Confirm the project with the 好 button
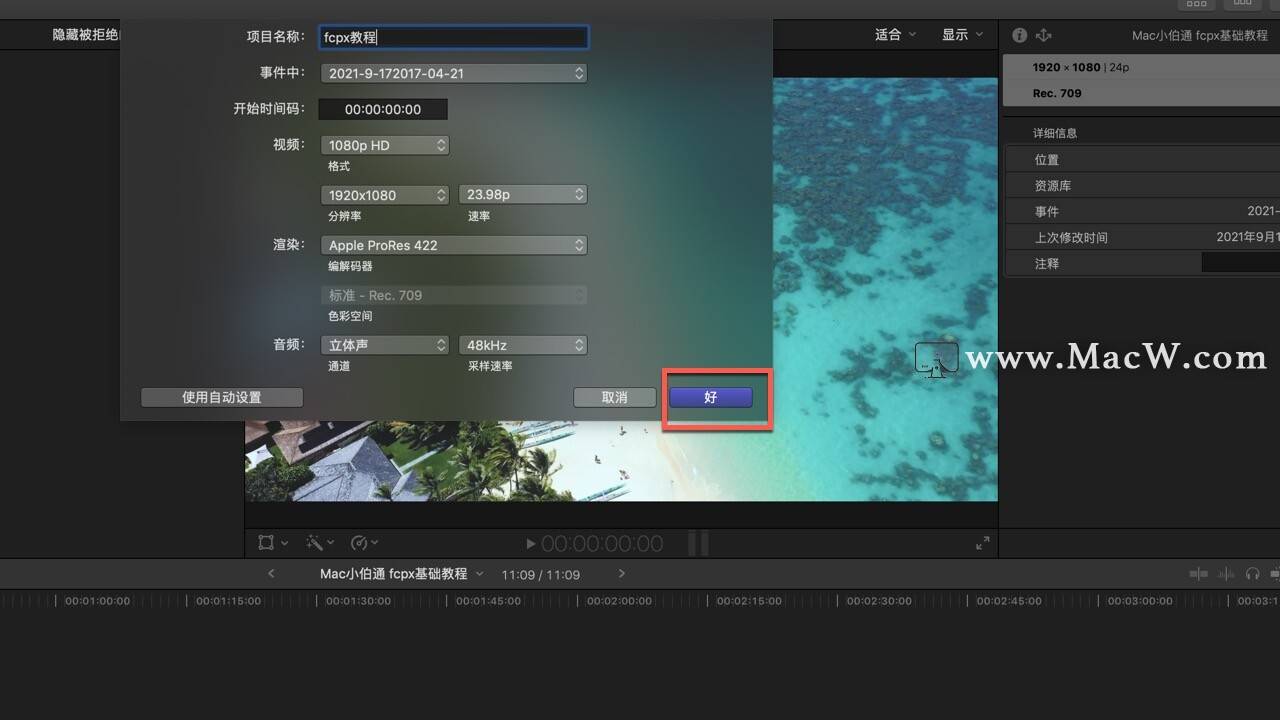The image size is (1280, 720). pos(711,397)
